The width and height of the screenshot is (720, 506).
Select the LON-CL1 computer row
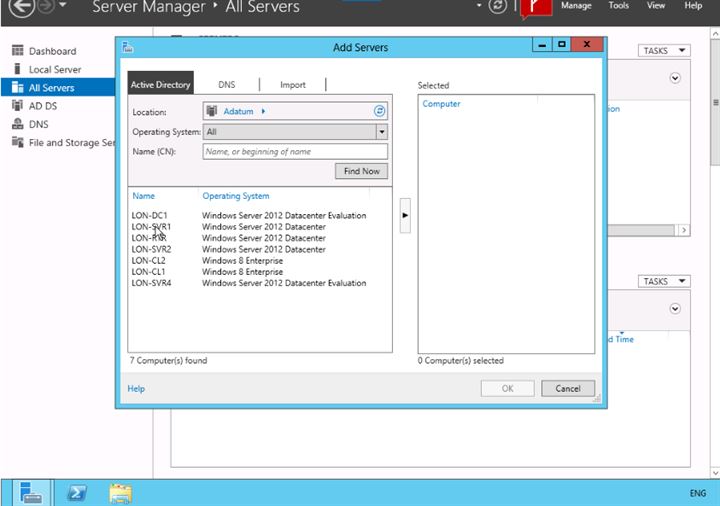207,272
